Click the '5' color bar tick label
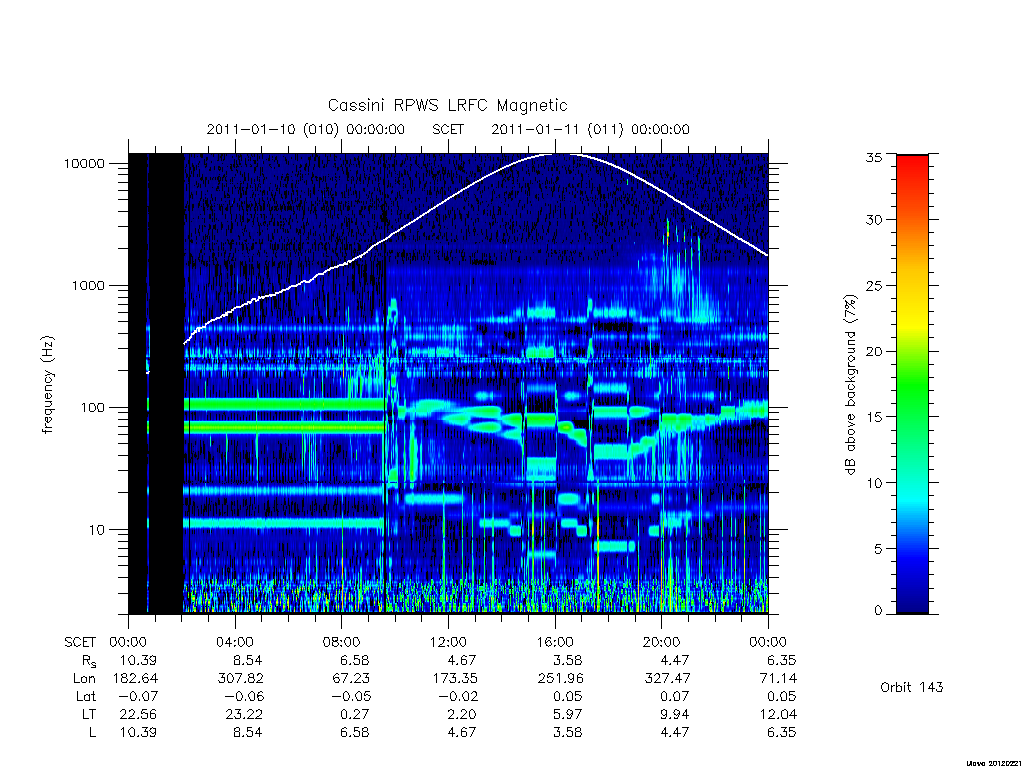The height and width of the screenshot is (768, 1024). coord(878,549)
